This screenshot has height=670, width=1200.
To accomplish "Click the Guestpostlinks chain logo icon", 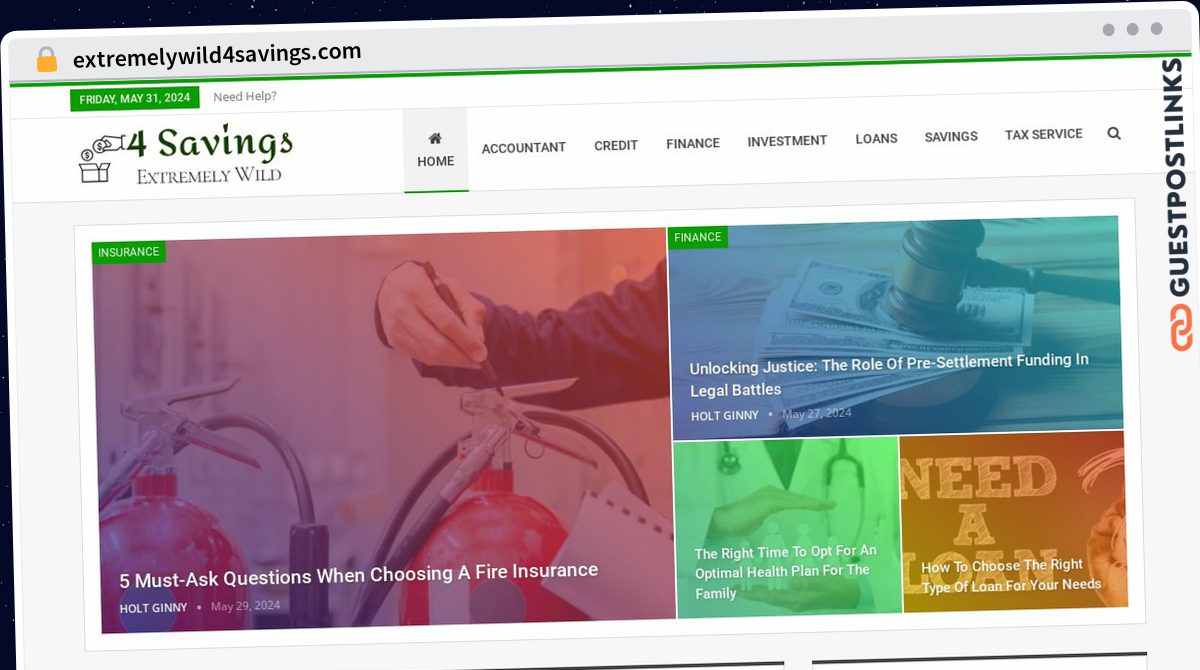I will pyautogui.click(x=1181, y=327).
